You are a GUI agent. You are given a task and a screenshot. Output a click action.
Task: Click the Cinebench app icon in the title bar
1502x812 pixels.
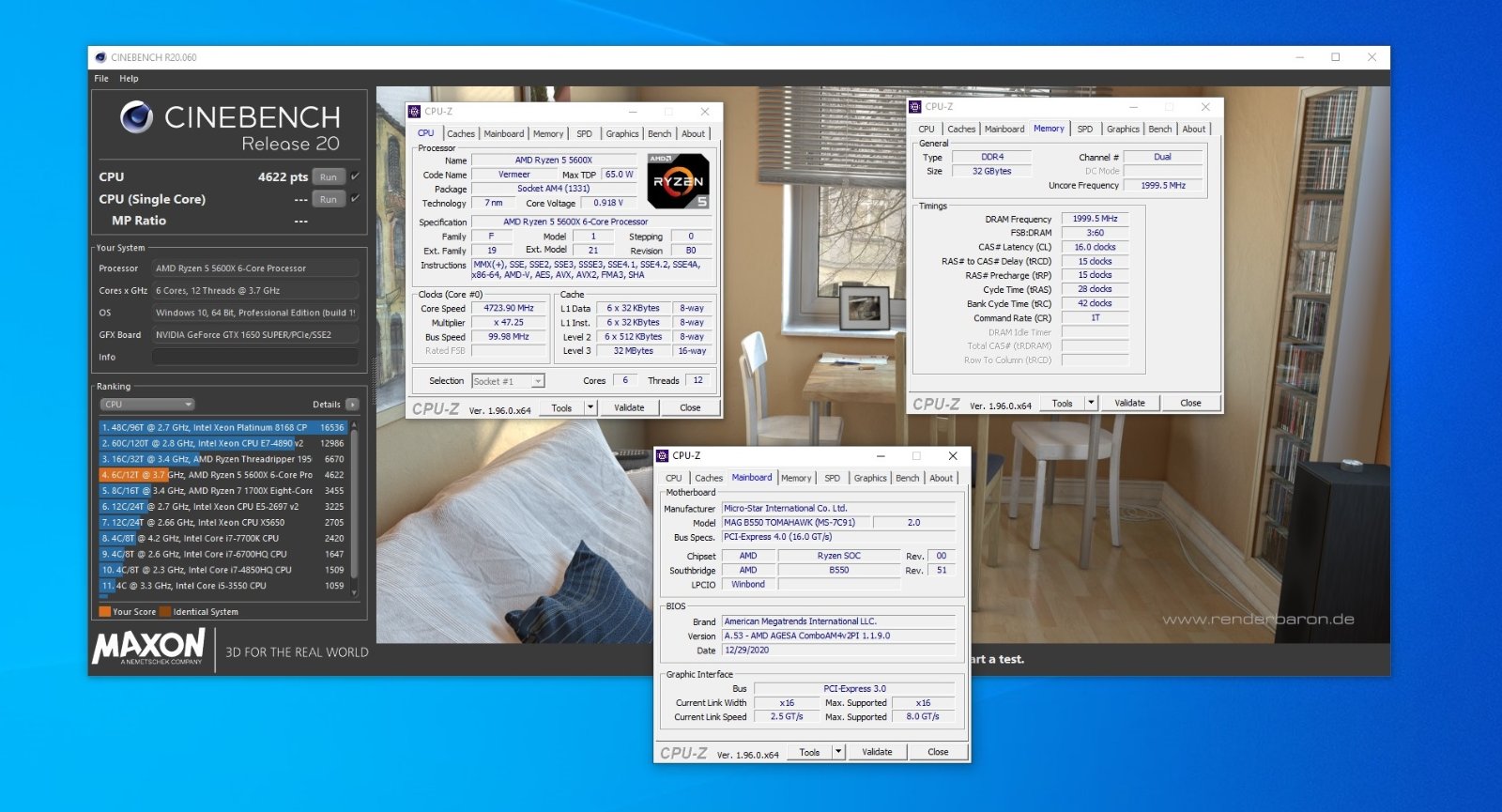point(101,57)
